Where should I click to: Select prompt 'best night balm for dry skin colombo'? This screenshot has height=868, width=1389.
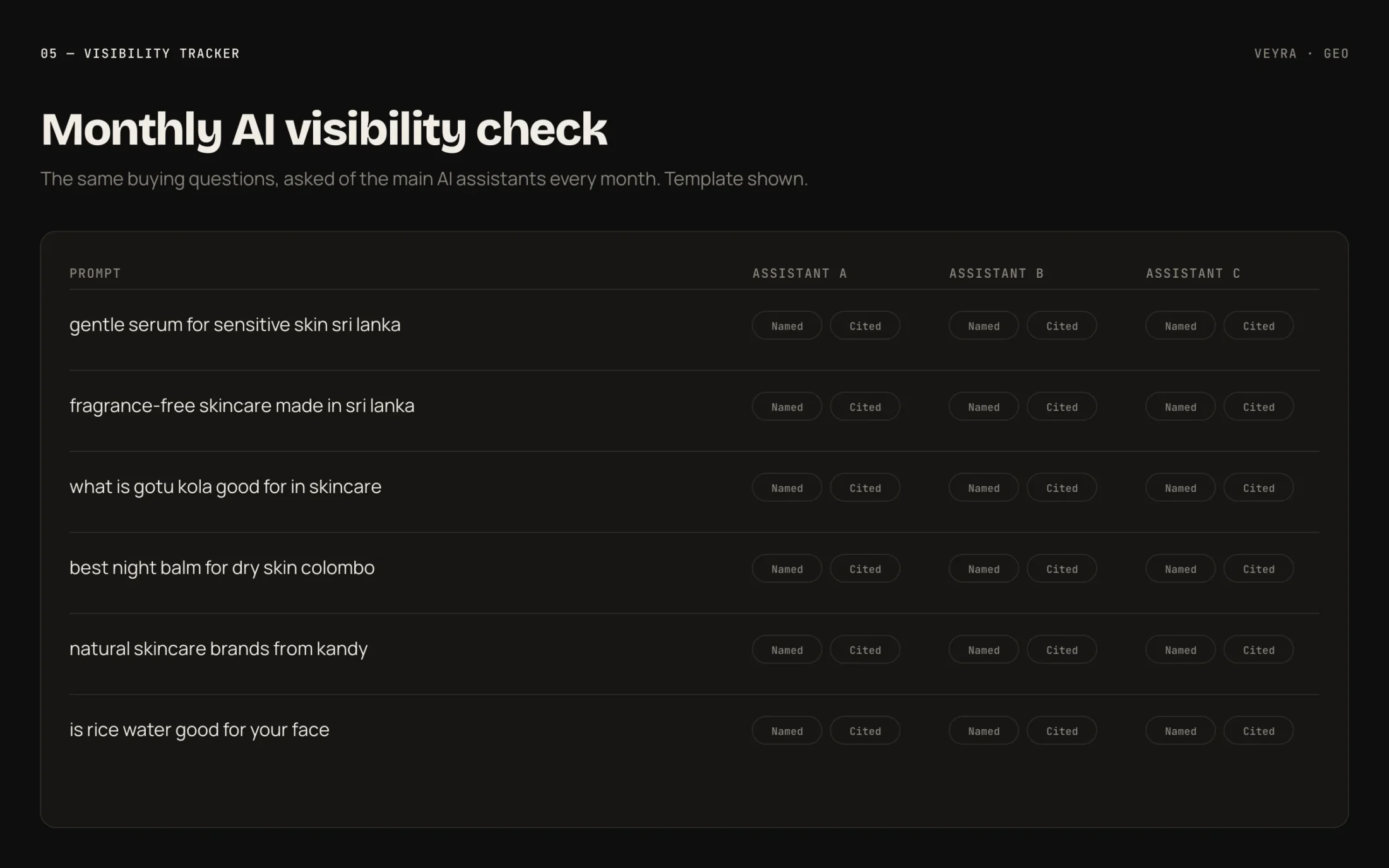click(222, 568)
